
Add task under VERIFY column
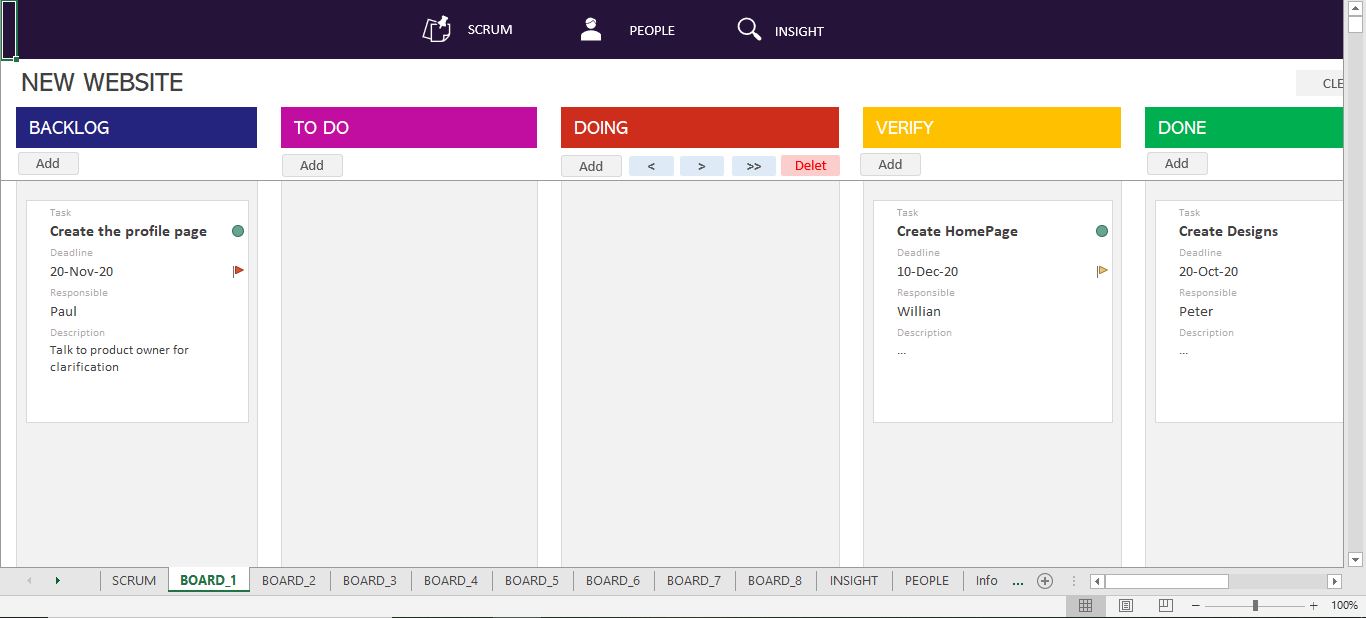pyautogui.click(x=890, y=165)
